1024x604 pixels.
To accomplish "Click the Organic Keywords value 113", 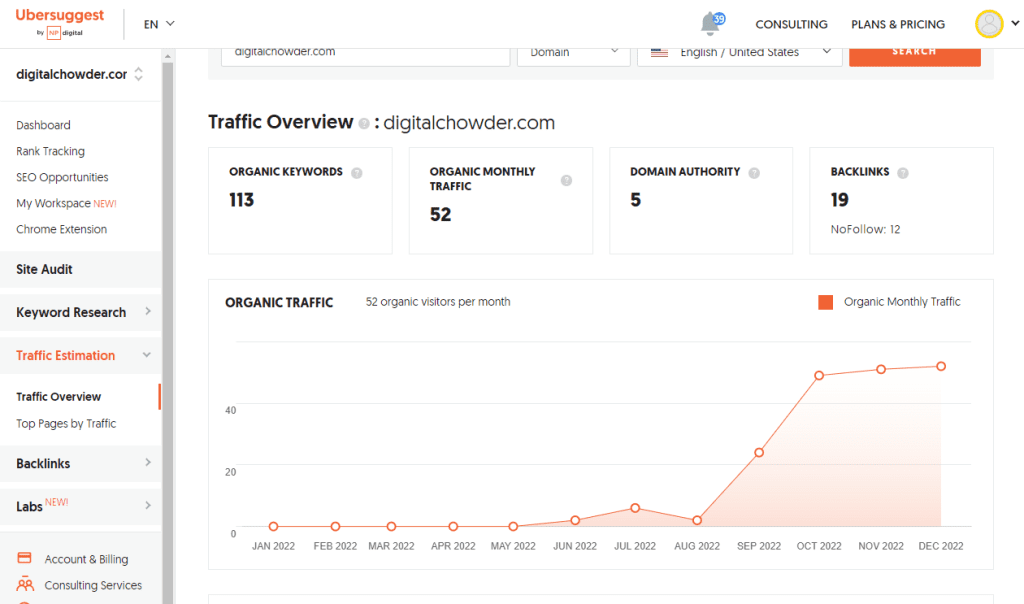I will (x=242, y=200).
